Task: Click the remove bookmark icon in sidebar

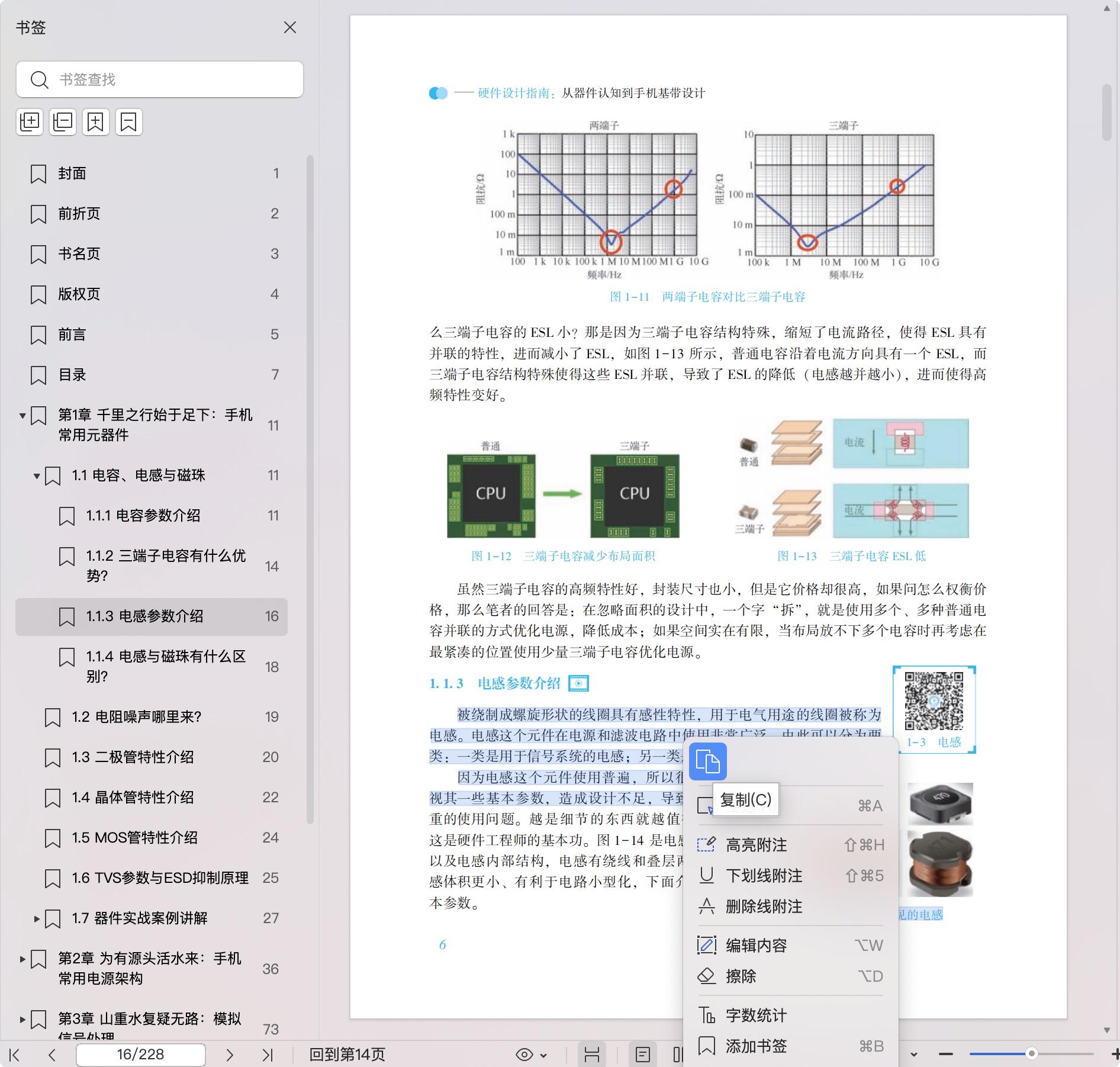Action: coord(128,122)
